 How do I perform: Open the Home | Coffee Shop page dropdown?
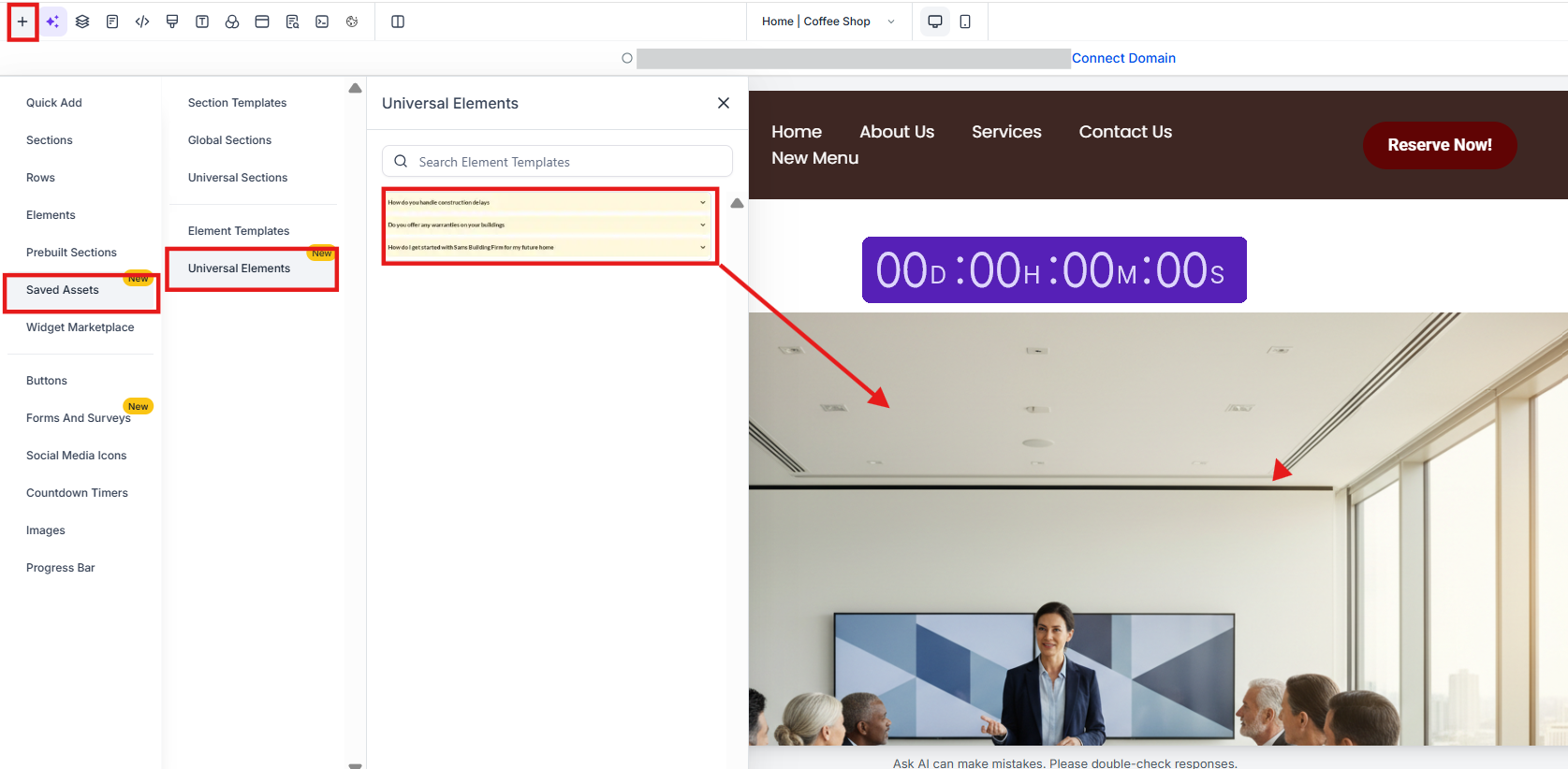(x=828, y=22)
